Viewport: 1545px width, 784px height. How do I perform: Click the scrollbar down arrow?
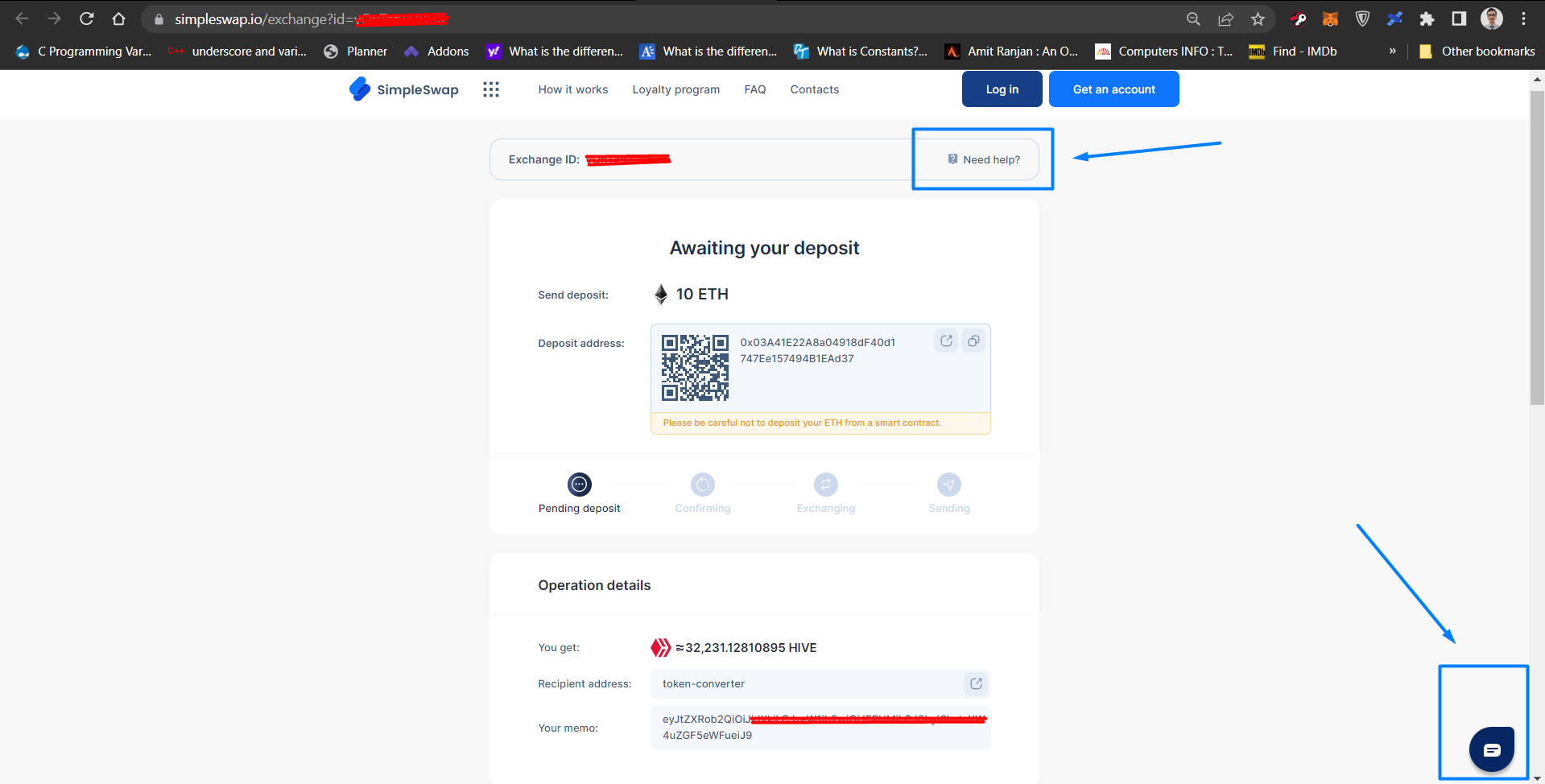click(x=1537, y=778)
